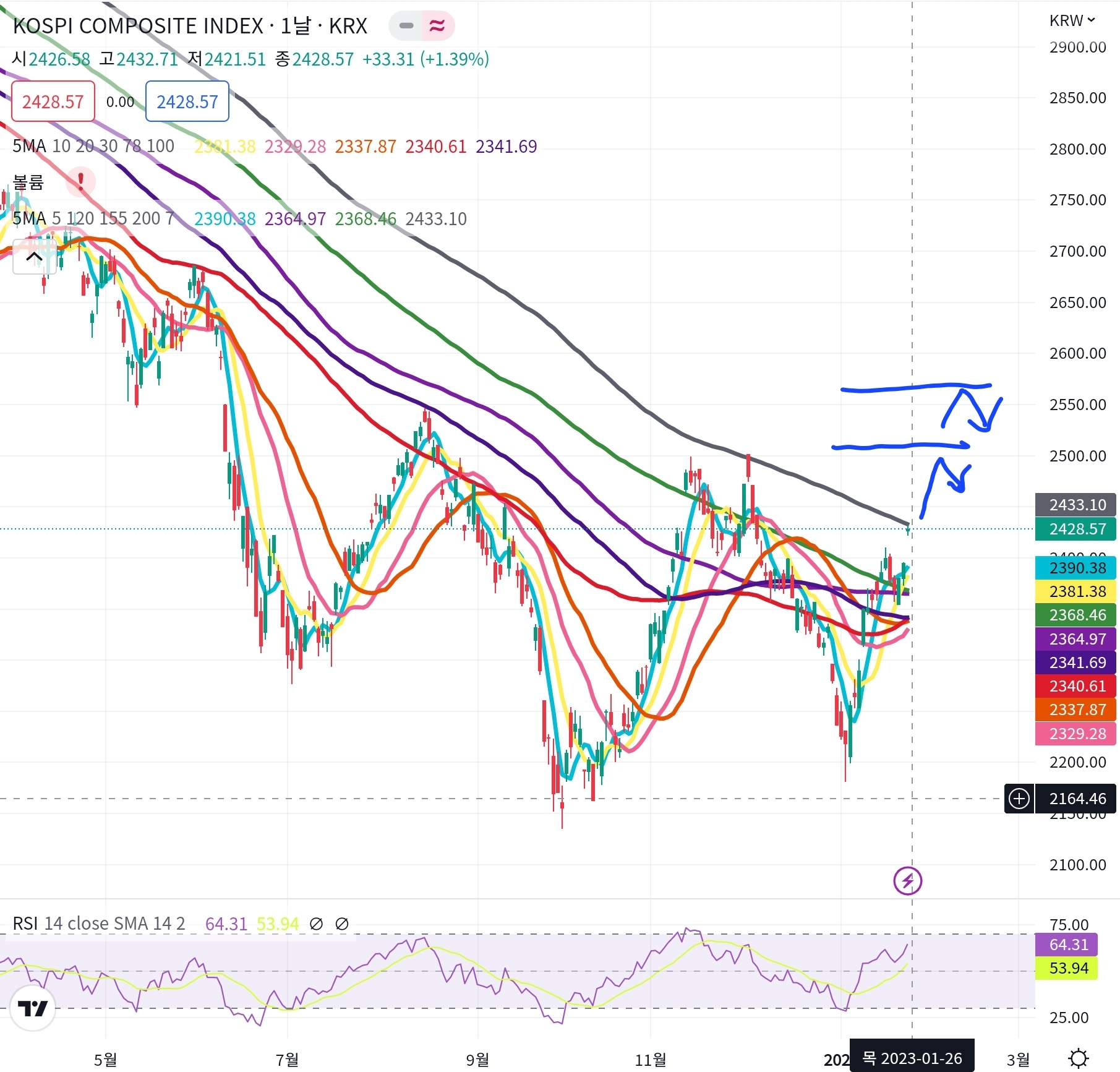Select the 볼륨 volume indicator label
The image size is (1120, 1072).
(x=28, y=182)
